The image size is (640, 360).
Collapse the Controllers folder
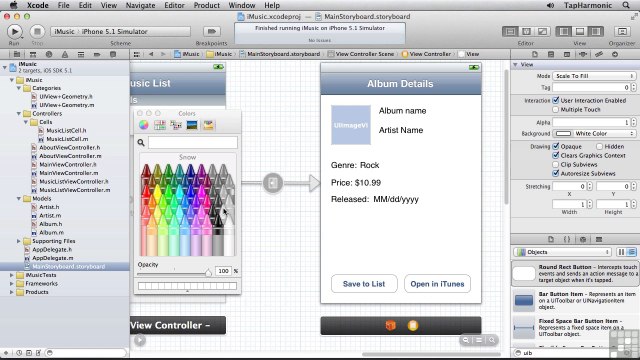click(19, 113)
